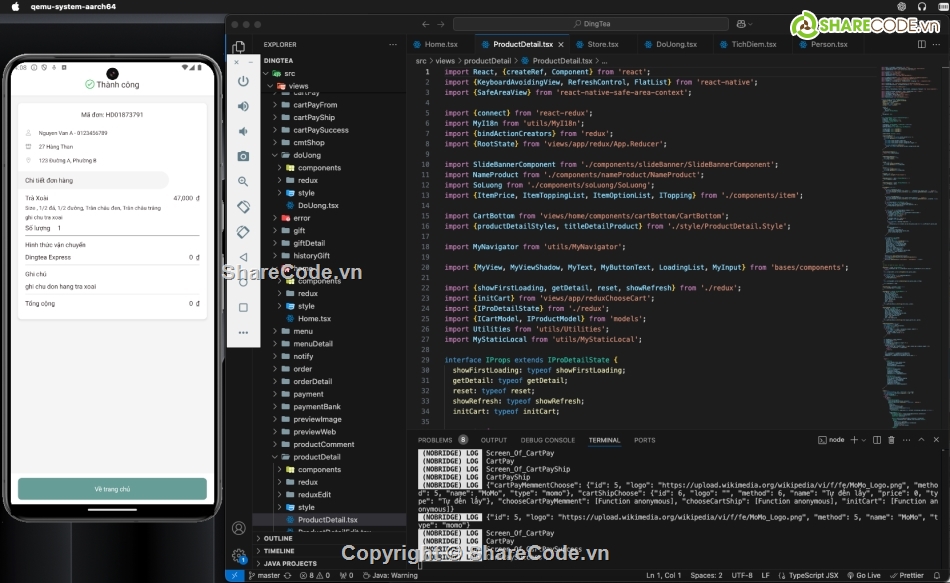
Task: Click UTF-8 encoding in status bar
Action: [x=742, y=576]
